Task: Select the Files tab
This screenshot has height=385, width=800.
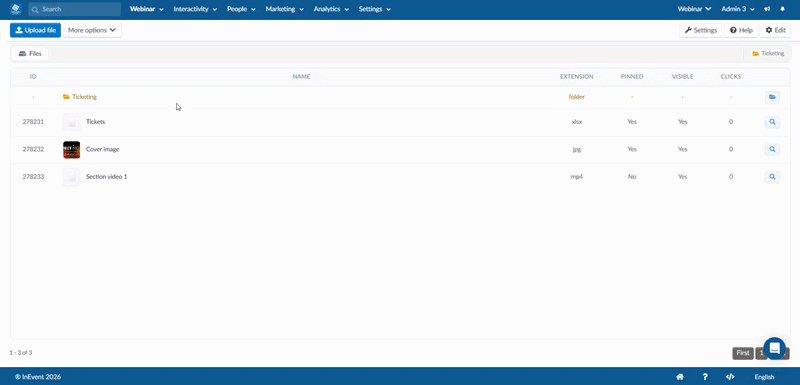Action: 30,54
